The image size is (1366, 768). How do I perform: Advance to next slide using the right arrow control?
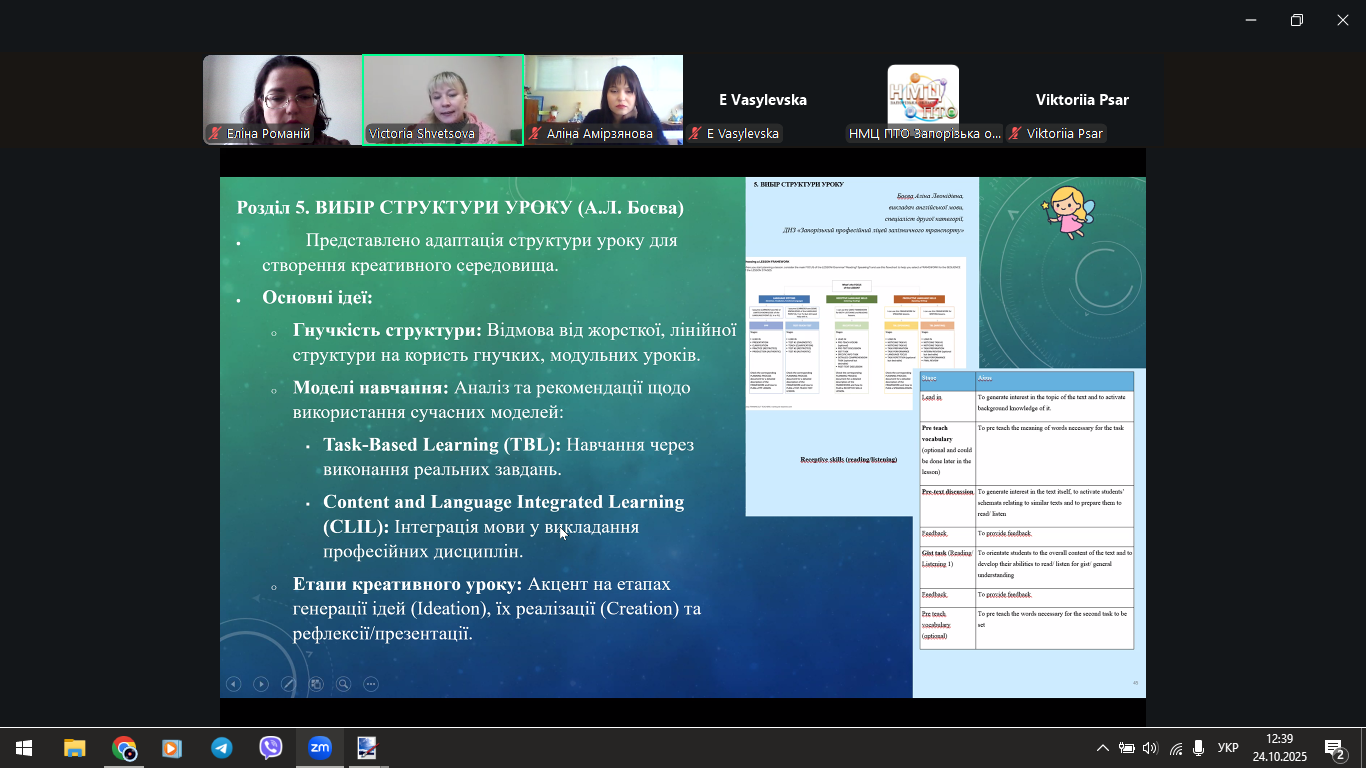point(261,684)
